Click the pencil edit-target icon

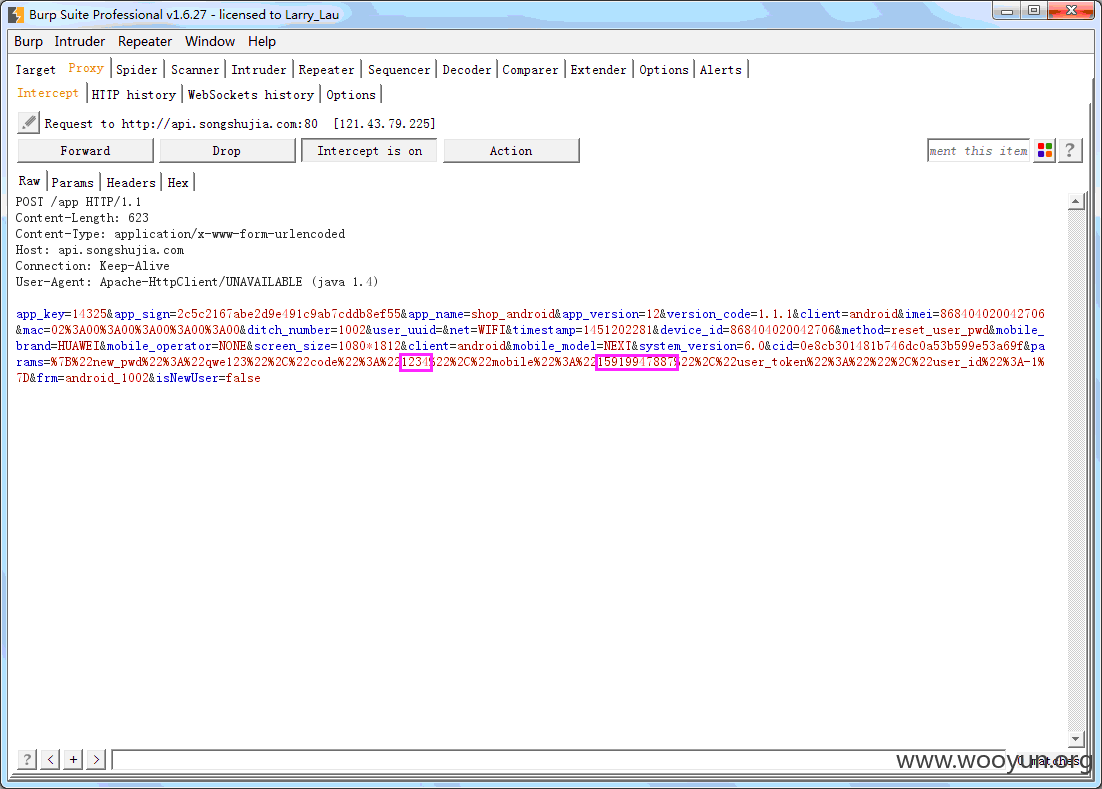pos(28,123)
